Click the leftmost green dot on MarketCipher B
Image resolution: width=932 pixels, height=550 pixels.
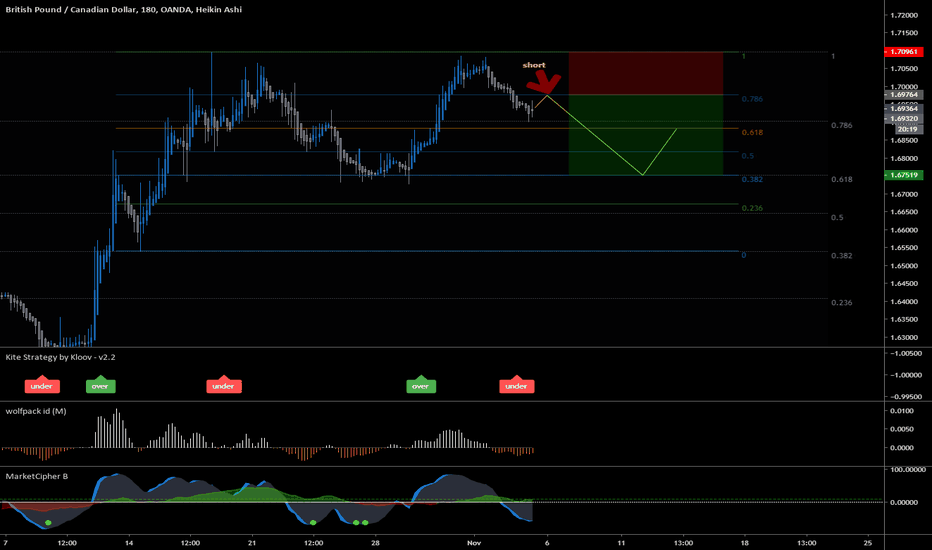[48, 523]
